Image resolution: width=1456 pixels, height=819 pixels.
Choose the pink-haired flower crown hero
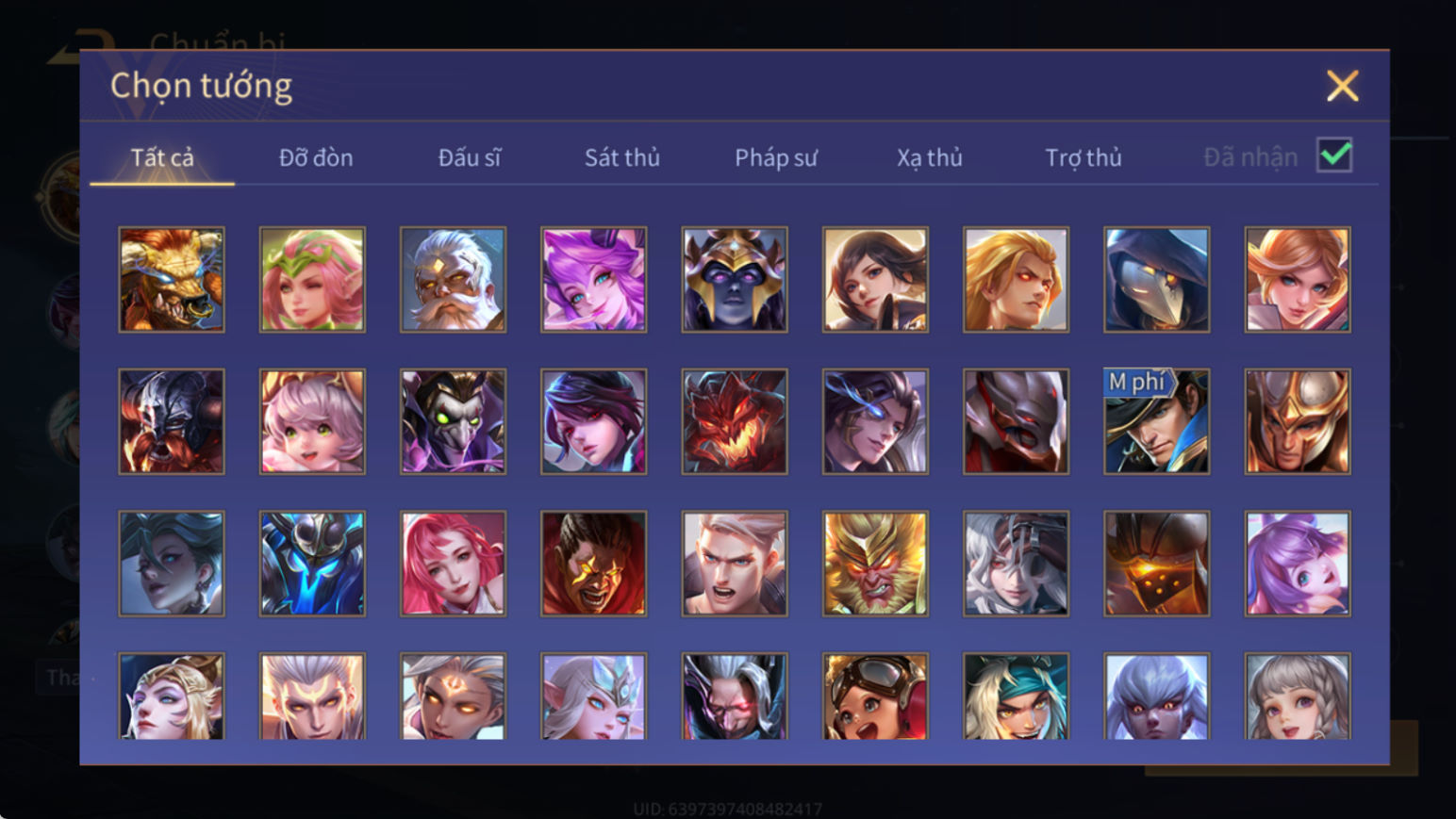pos(312,279)
